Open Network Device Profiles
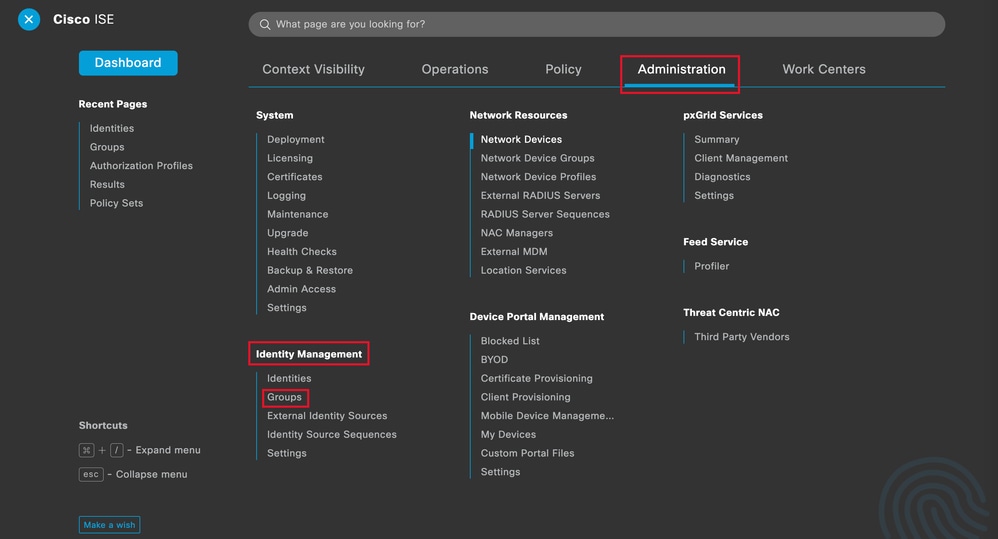The image size is (998, 539). point(538,177)
